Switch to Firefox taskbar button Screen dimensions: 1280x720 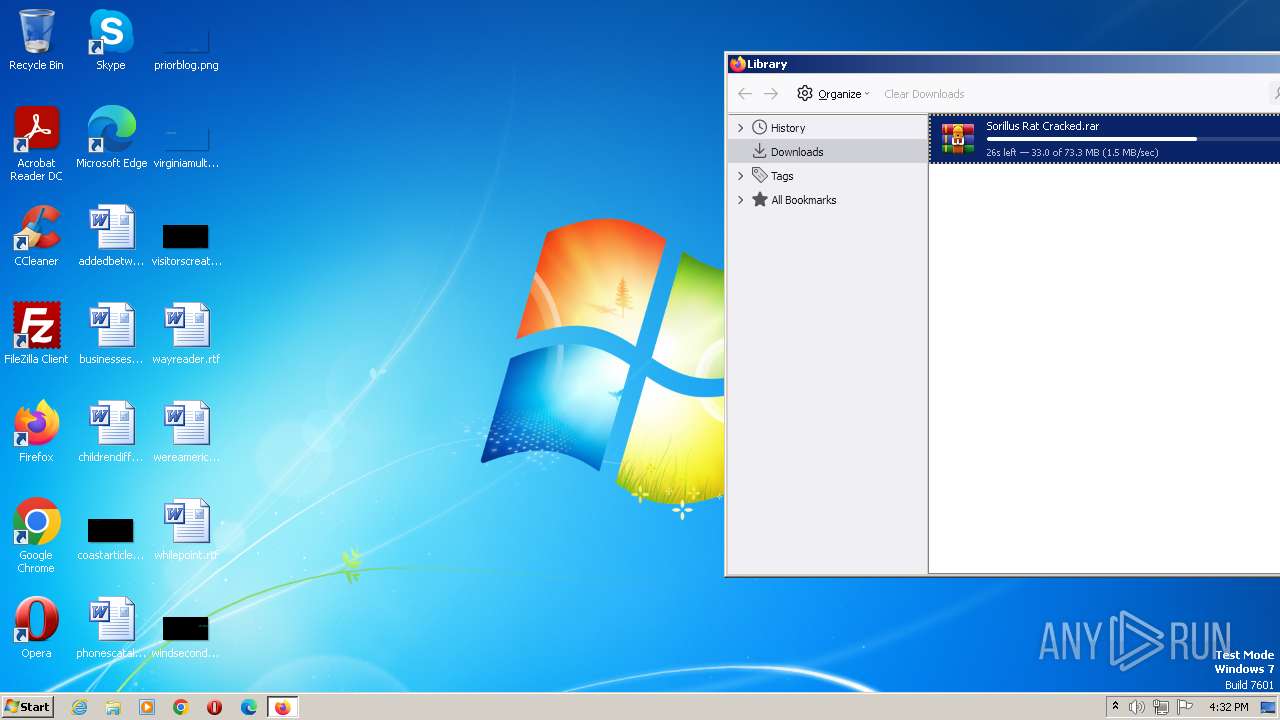283,707
